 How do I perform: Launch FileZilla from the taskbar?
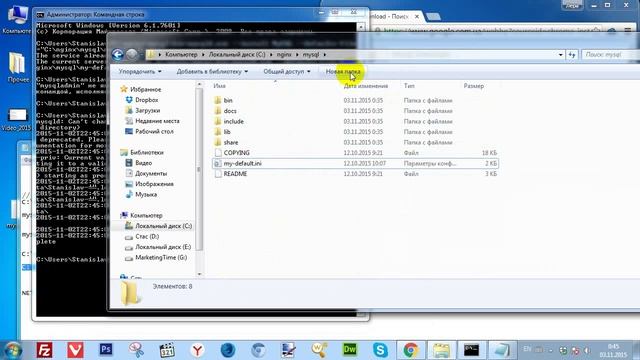44,350
